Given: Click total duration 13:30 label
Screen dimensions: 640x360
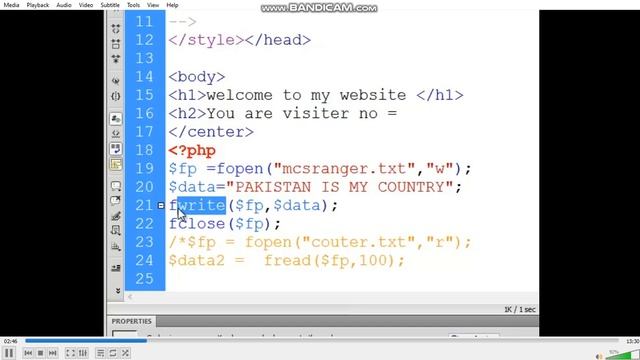Looking at the screenshot, I should click(632, 341).
